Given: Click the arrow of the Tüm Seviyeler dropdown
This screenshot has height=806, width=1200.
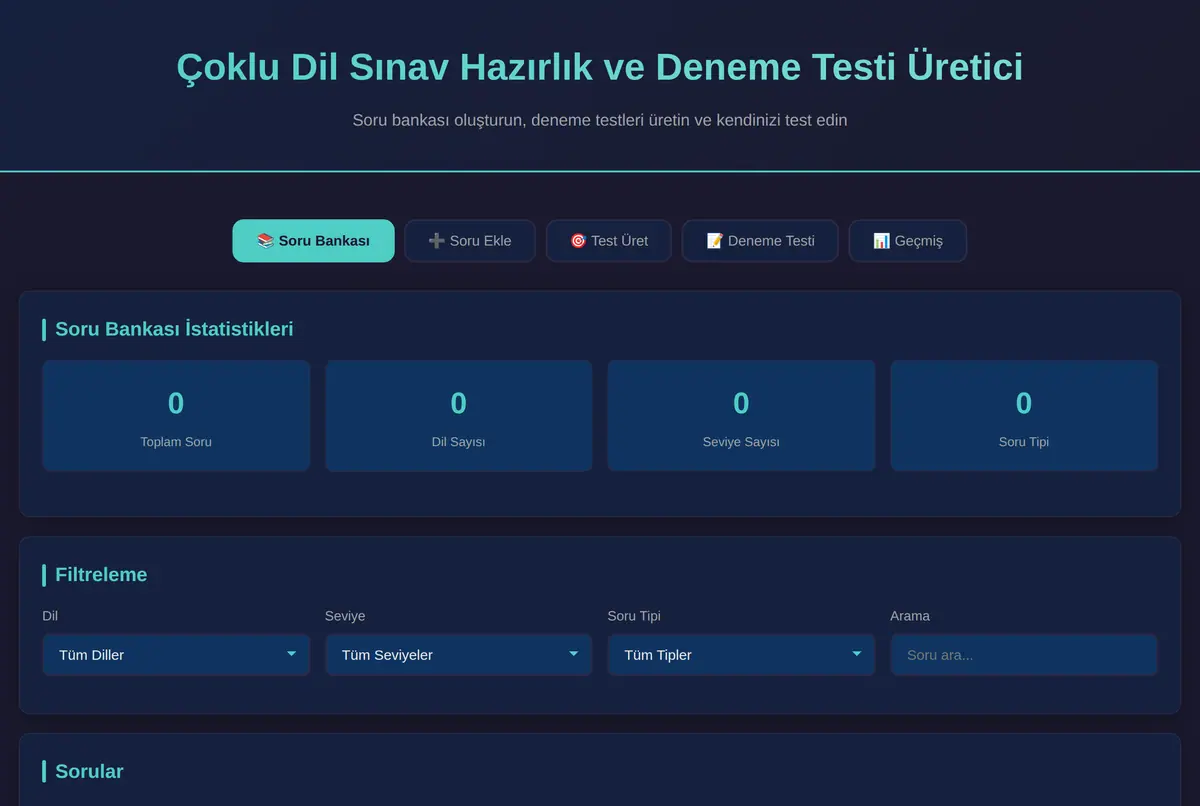Looking at the screenshot, I should pyautogui.click(x=574, y=654).
